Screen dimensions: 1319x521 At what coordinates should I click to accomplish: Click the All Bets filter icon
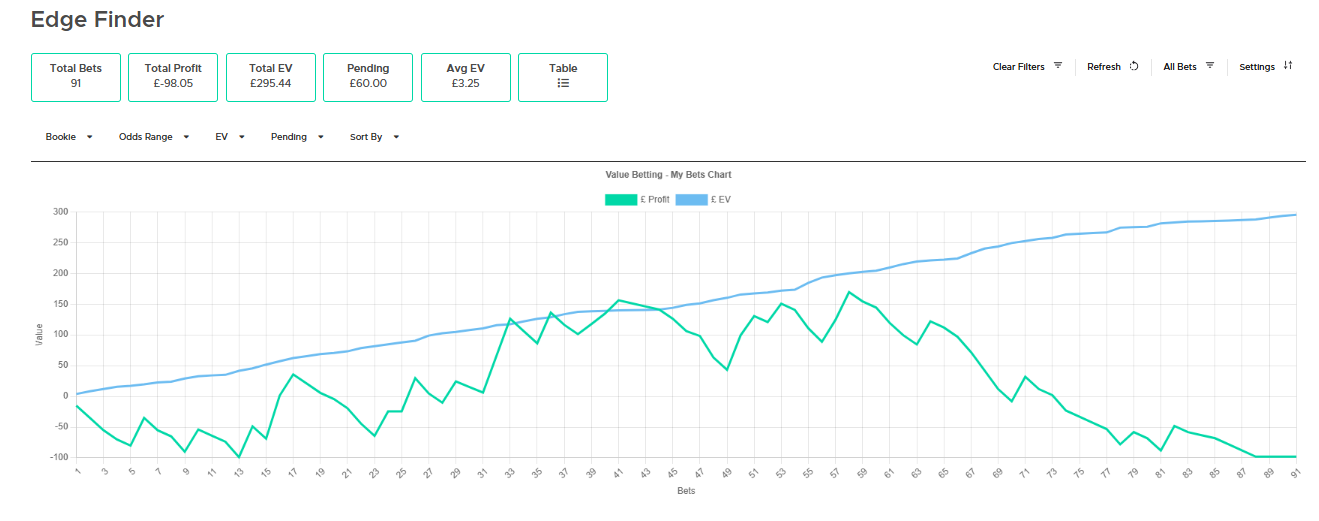pos(1210,66)
